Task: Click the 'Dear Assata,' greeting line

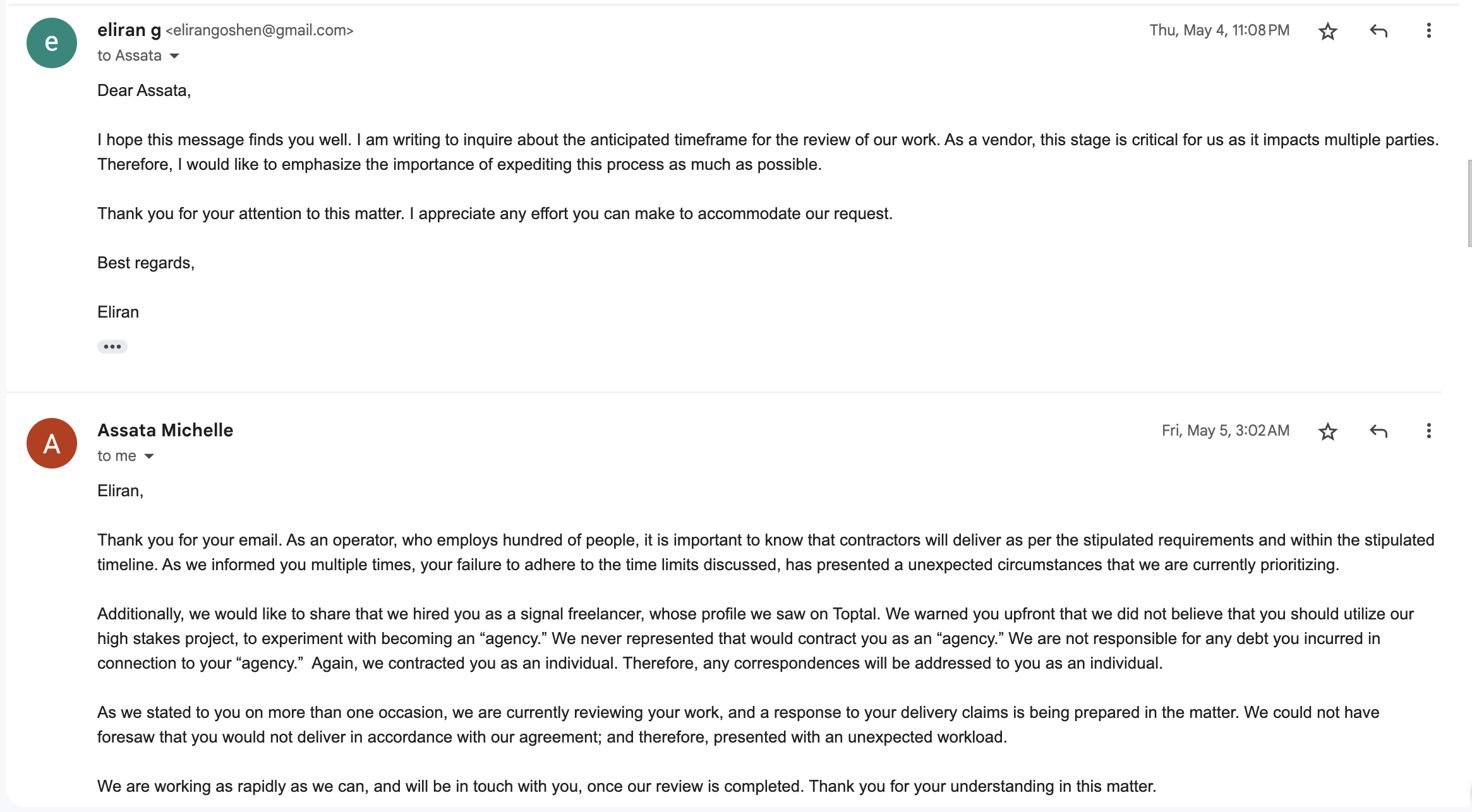Action: (x=144, y=90)
